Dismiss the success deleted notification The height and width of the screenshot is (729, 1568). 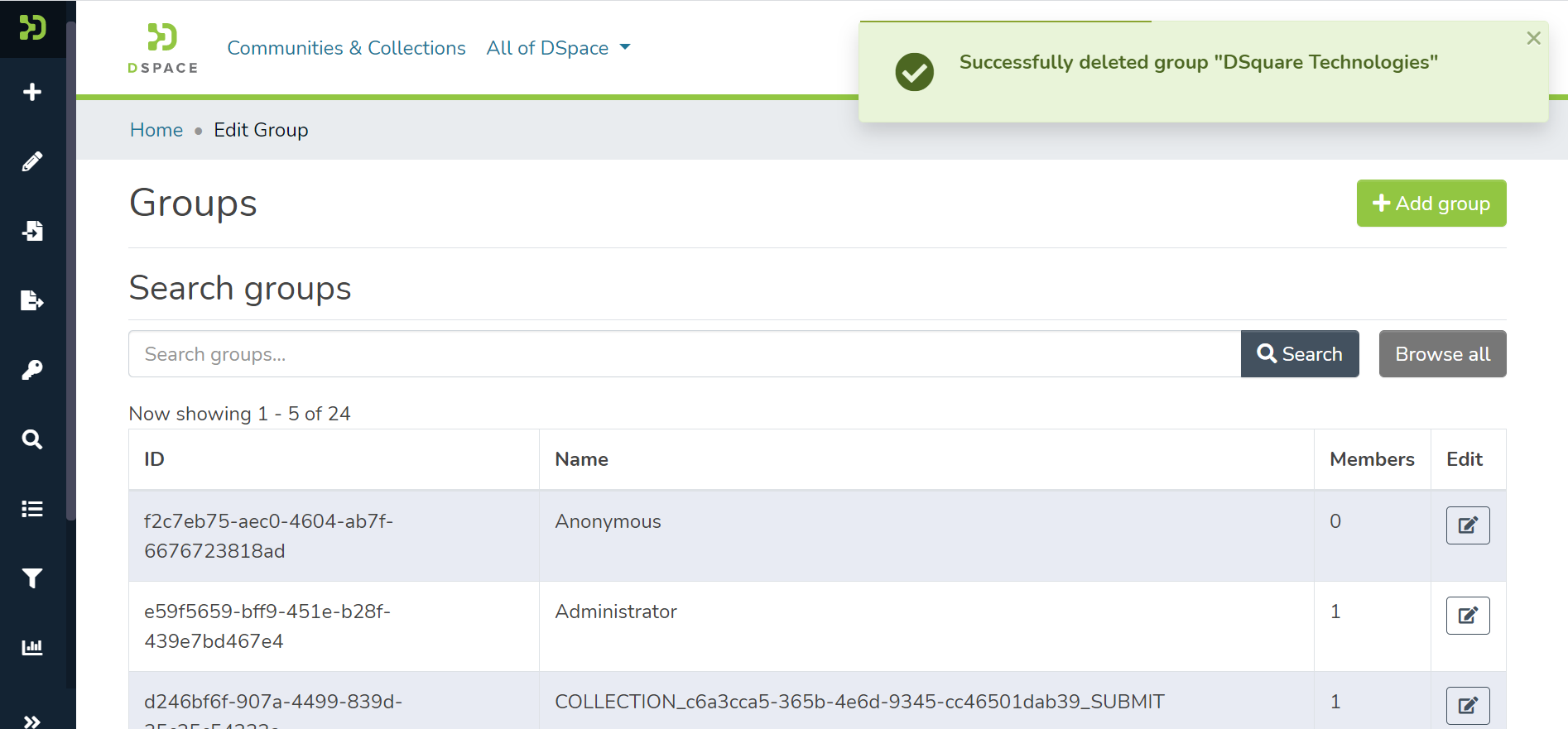[1533, 38]
